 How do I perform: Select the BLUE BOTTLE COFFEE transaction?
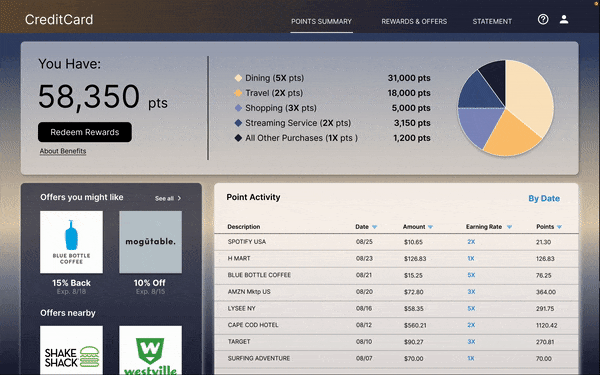point(396,275)
